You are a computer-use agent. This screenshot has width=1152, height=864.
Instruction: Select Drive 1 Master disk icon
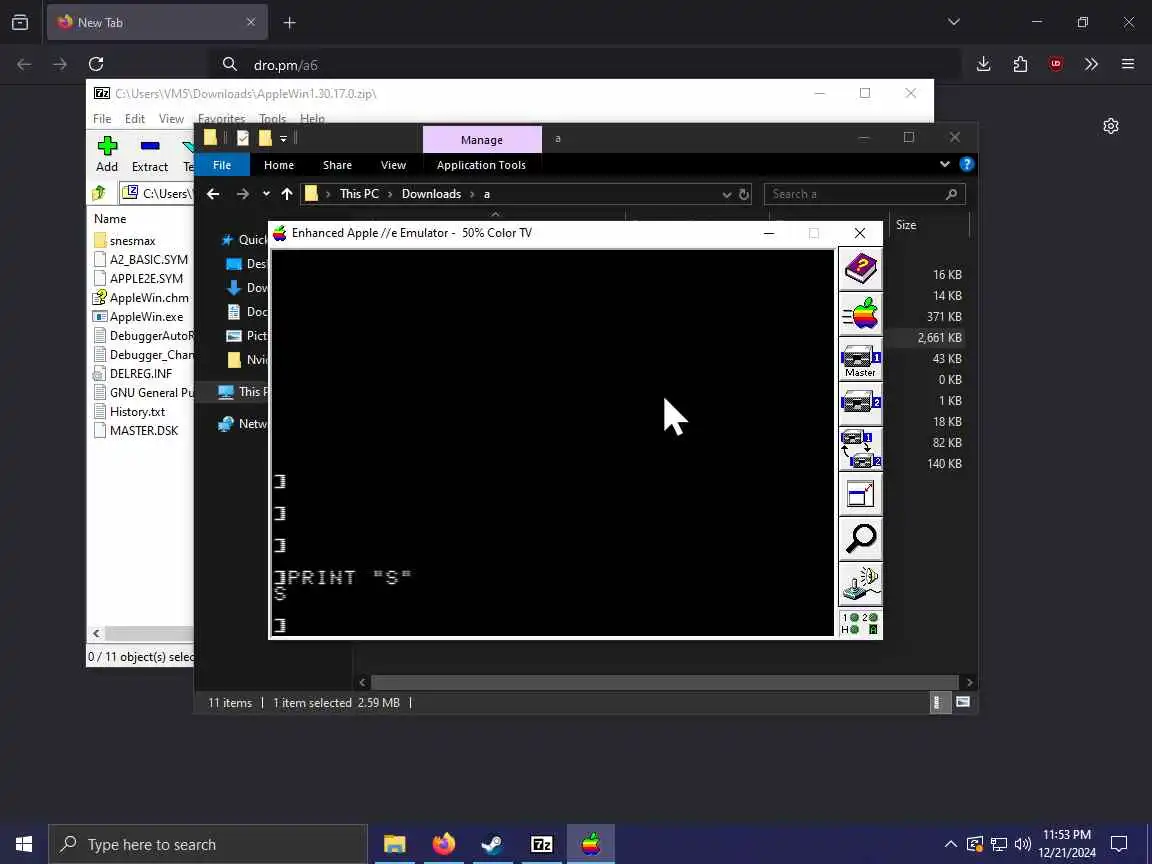pos(860,359)
